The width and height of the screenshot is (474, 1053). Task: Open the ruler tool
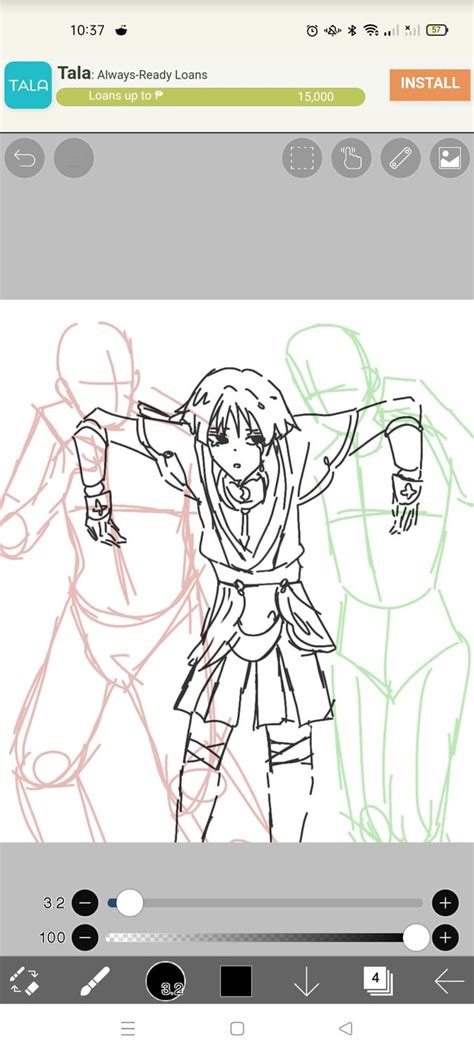click(401, 158)
